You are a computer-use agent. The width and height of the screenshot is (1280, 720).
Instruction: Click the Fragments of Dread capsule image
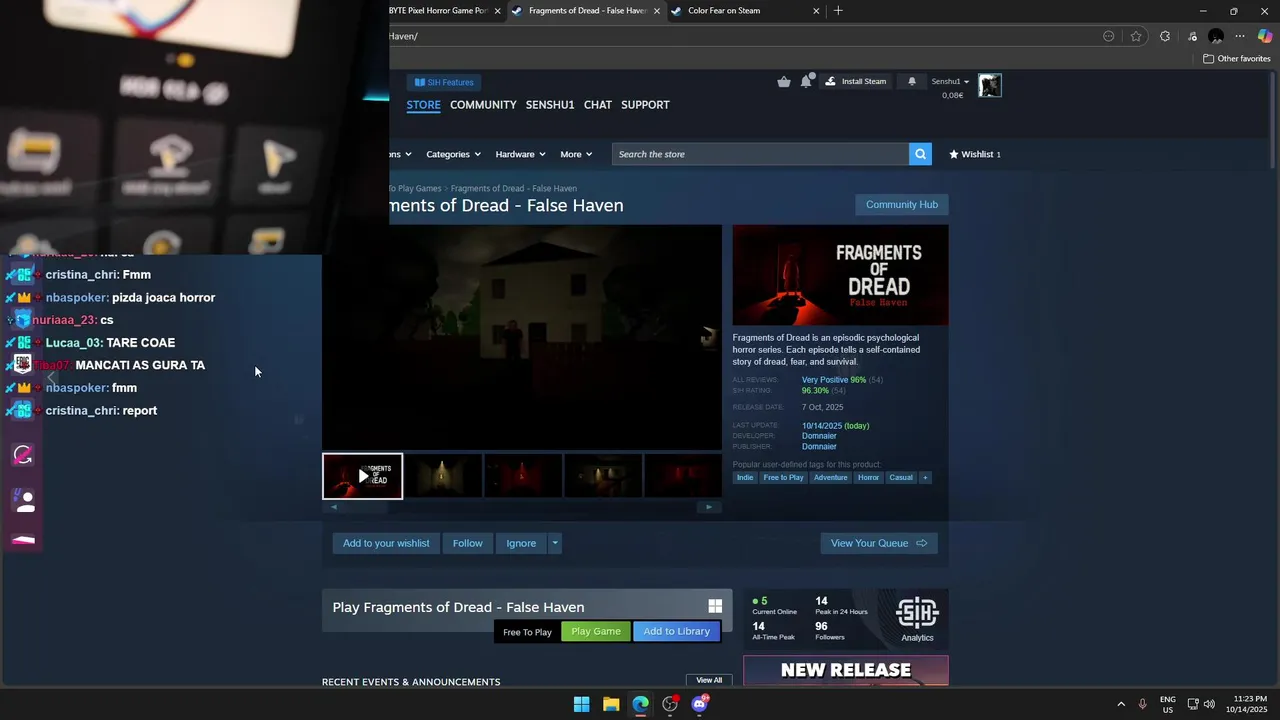point(840,275)
